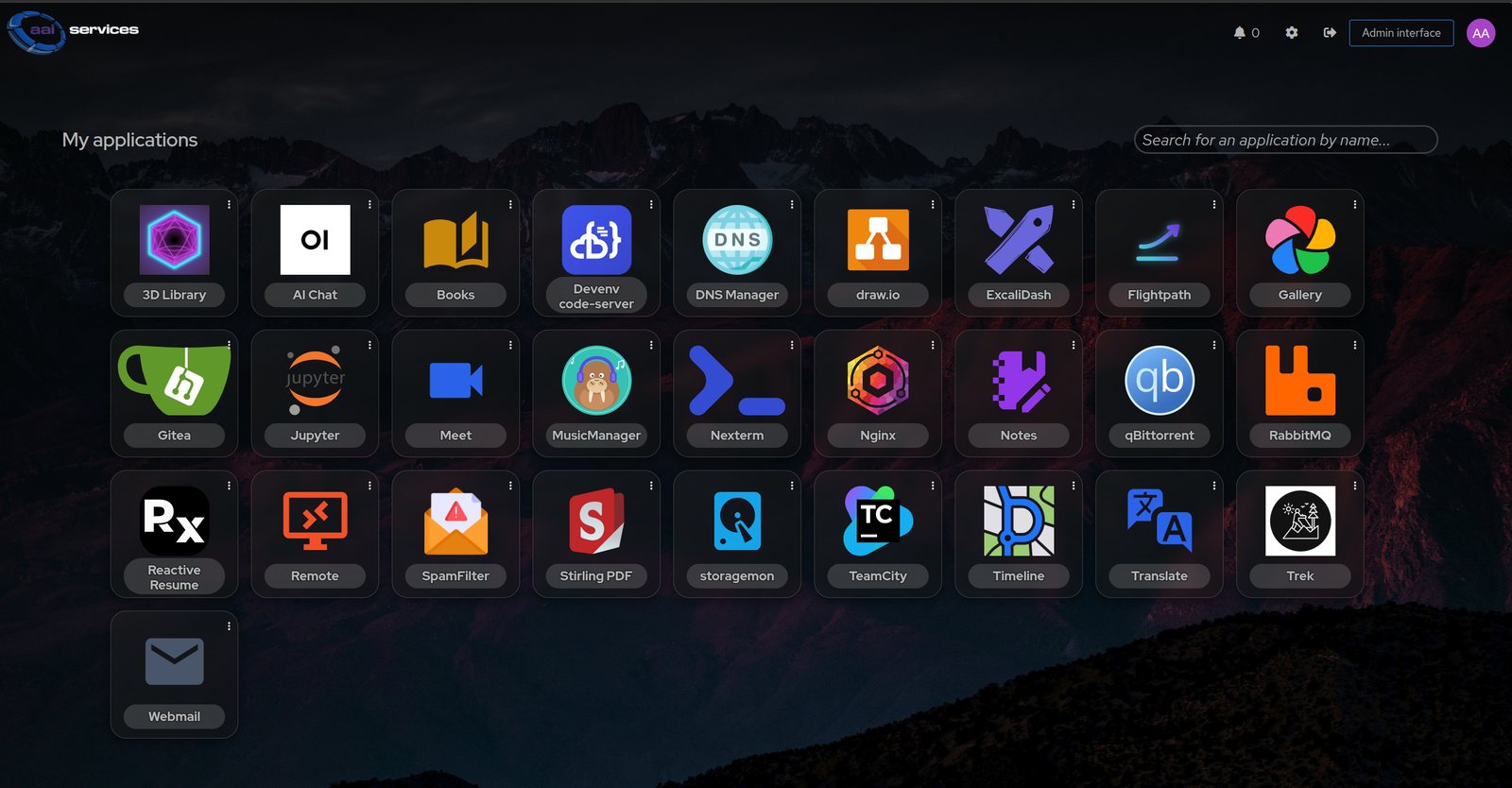Open options menu on Gallery card
Viewport: 1512px width, 788px height.
(x=1355, y=204)
